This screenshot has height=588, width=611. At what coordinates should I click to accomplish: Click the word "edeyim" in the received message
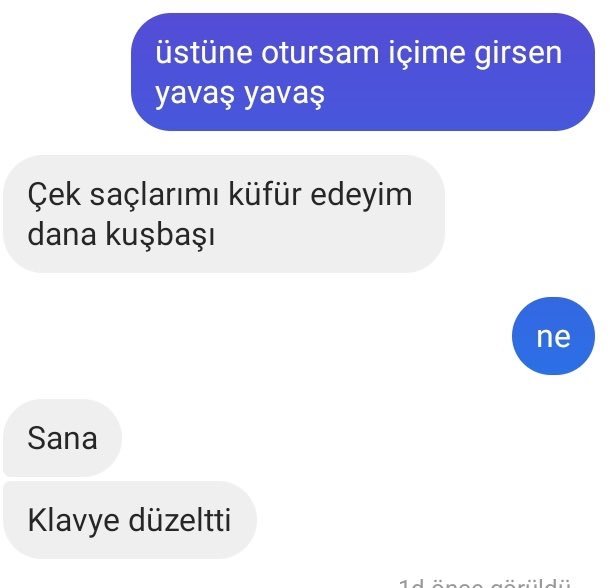point(361,194)
